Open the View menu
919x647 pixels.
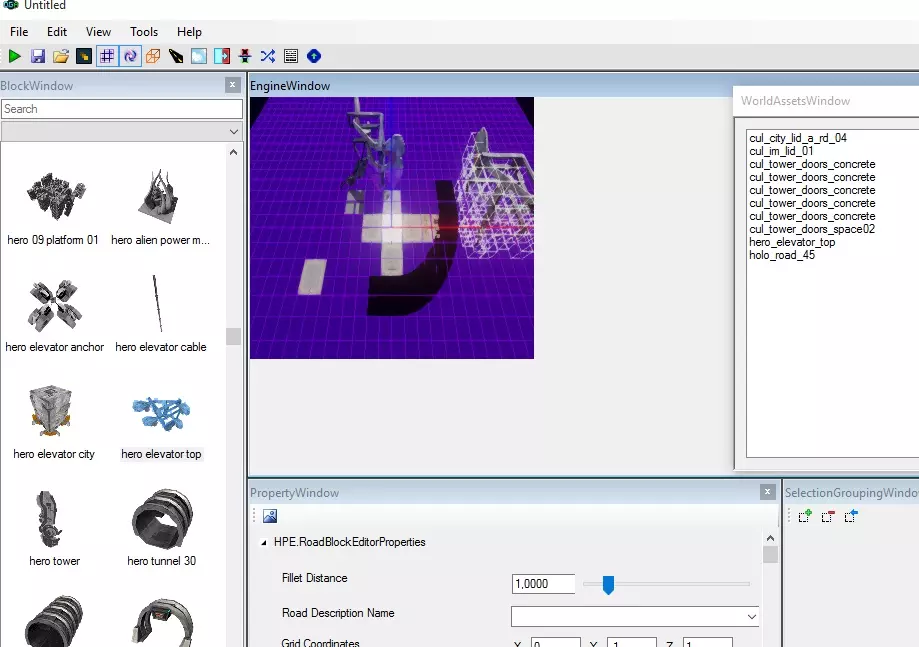tap(98, 32)
